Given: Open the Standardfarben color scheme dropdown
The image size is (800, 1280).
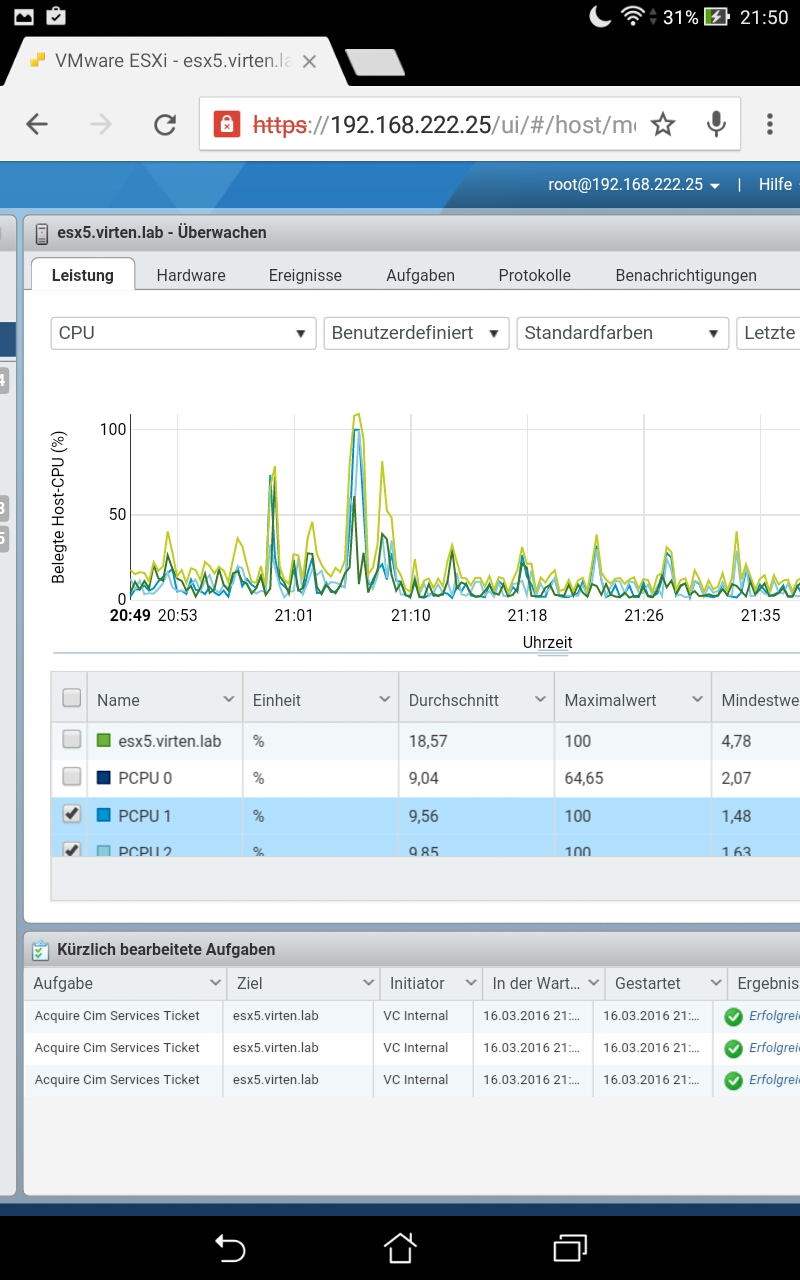Looking at the screenshot, I should (x=623, y=333).
